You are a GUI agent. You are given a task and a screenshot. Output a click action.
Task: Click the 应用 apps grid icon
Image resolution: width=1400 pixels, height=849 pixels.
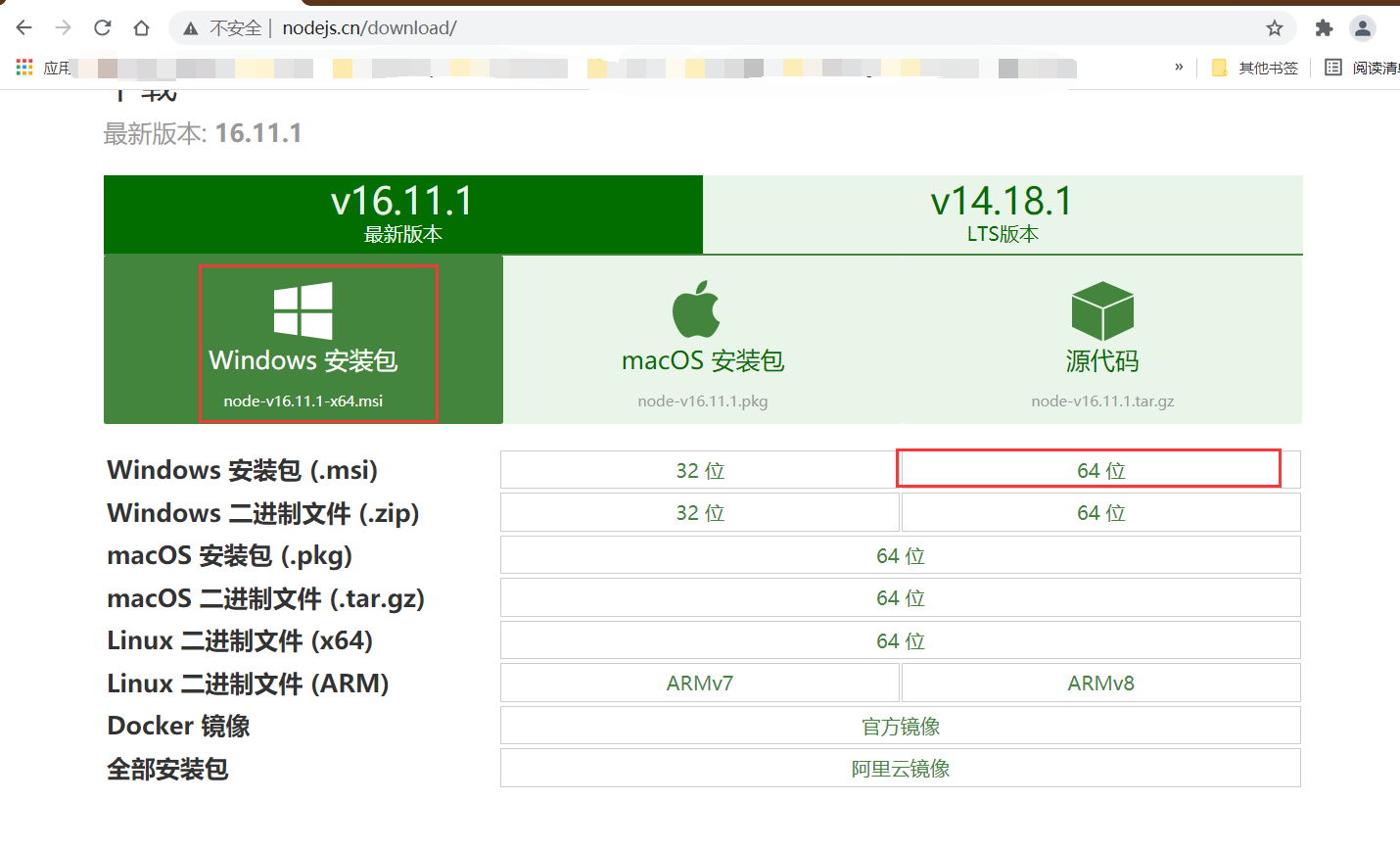click(23, 67)
